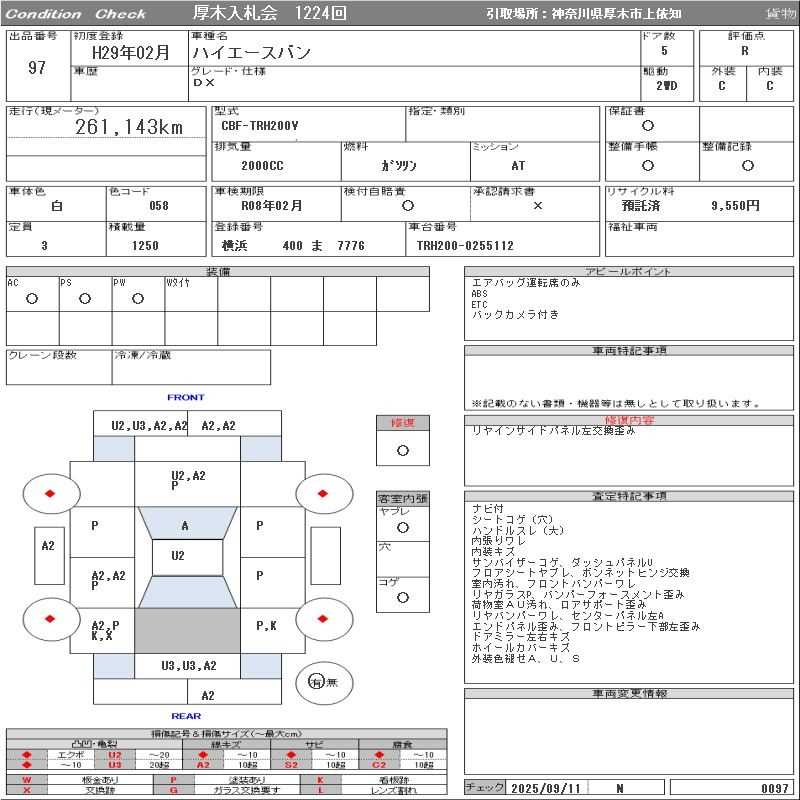Viewport: 800px width, 800px height.
Task: Click appeal point バックカメラ付き
Action: 515,315
